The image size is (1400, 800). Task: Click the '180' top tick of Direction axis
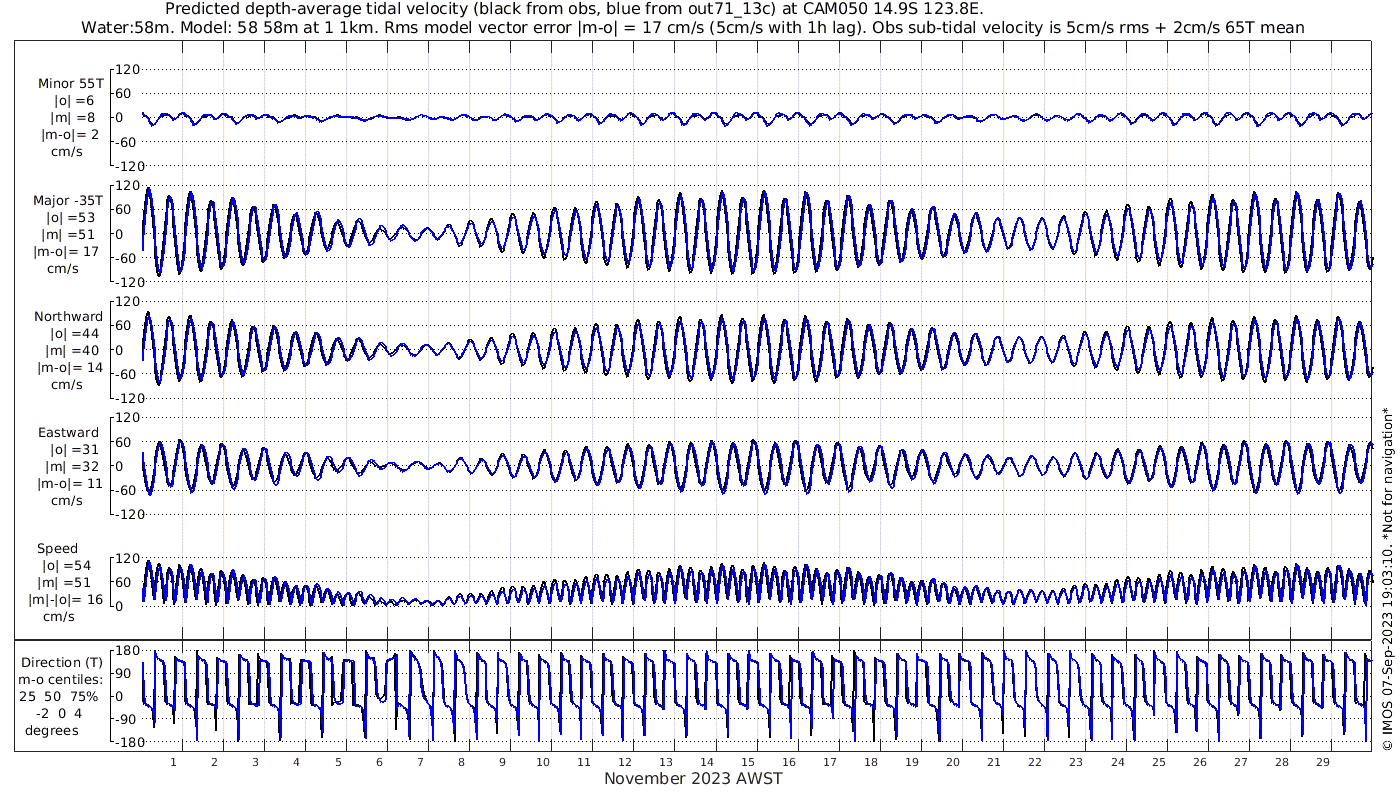tap(125, 650)
